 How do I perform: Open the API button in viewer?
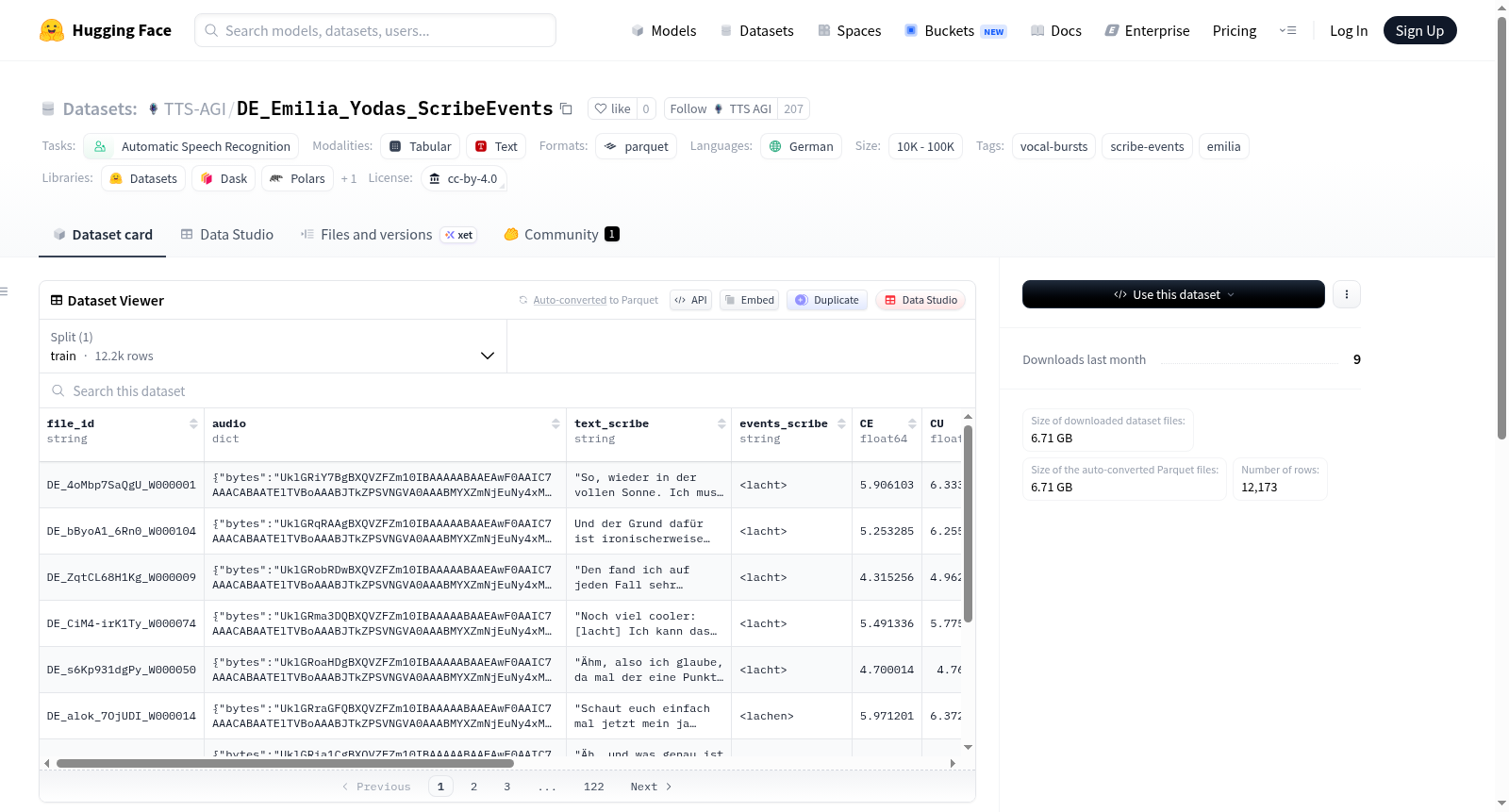690,300
